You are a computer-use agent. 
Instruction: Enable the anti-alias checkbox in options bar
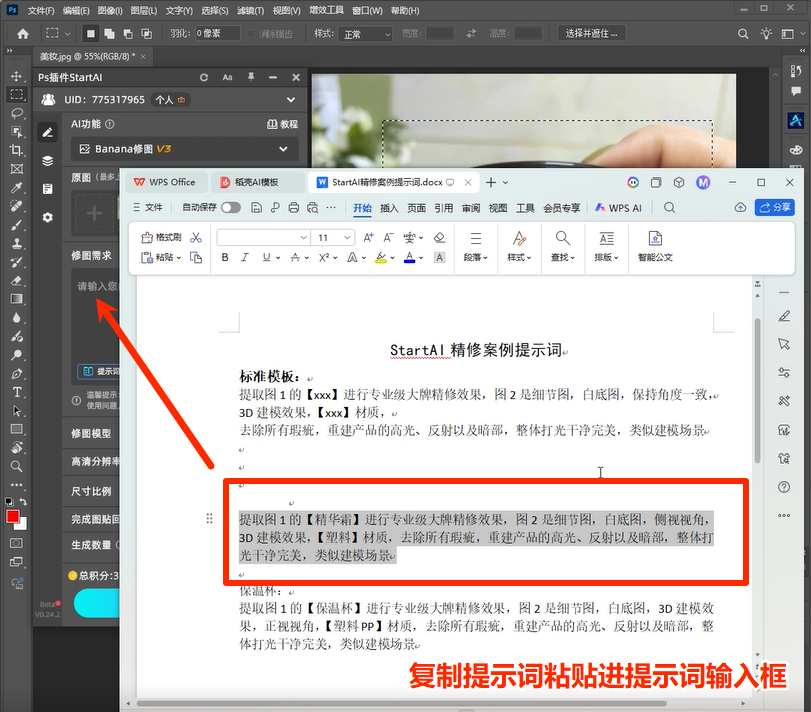[251, 34]
